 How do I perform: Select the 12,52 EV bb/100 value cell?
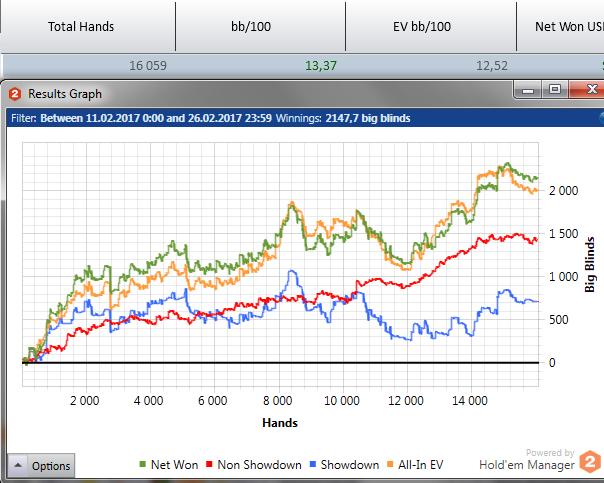coord(492,66)
